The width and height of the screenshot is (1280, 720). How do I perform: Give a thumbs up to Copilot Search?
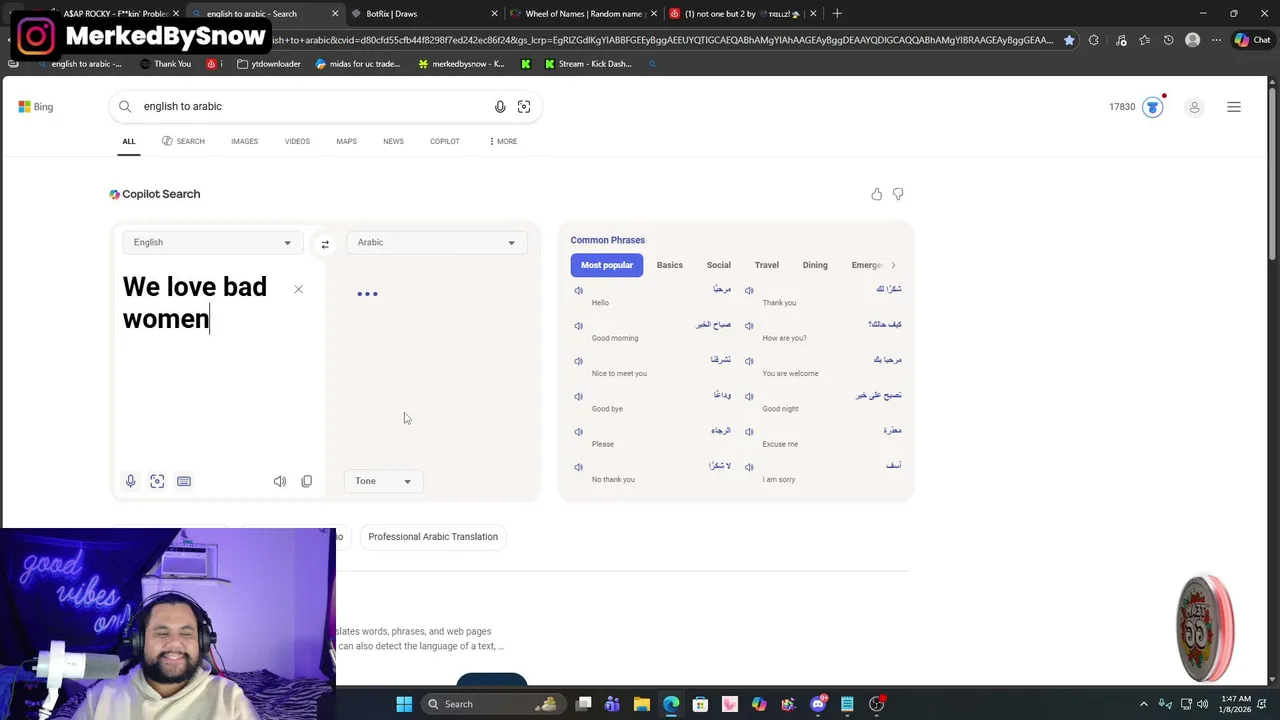(877, 194)
